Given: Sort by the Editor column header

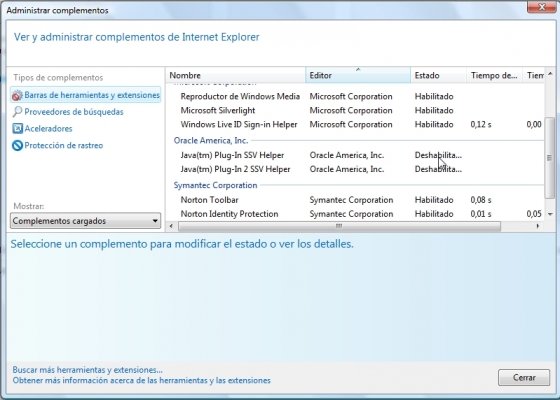Looking at the screenshot, I should pyautogui.click(x=358, y=75).
